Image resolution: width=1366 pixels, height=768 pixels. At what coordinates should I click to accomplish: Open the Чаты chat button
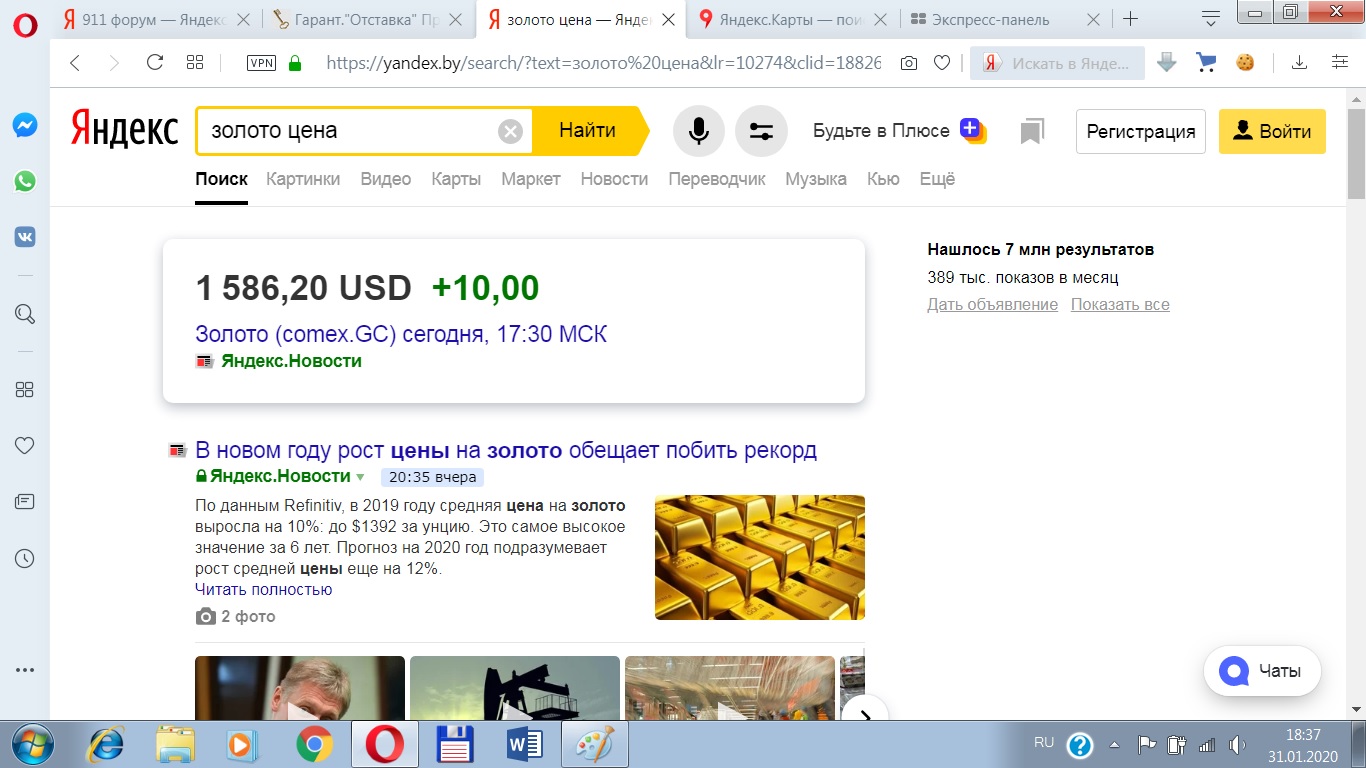click(1262, 671)
